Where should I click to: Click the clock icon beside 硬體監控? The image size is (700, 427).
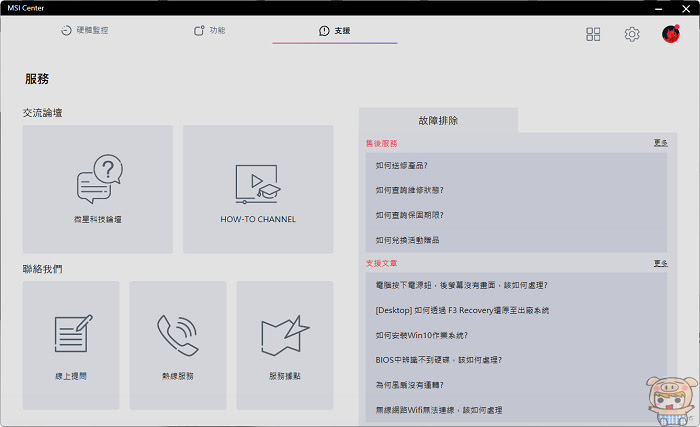66,30
